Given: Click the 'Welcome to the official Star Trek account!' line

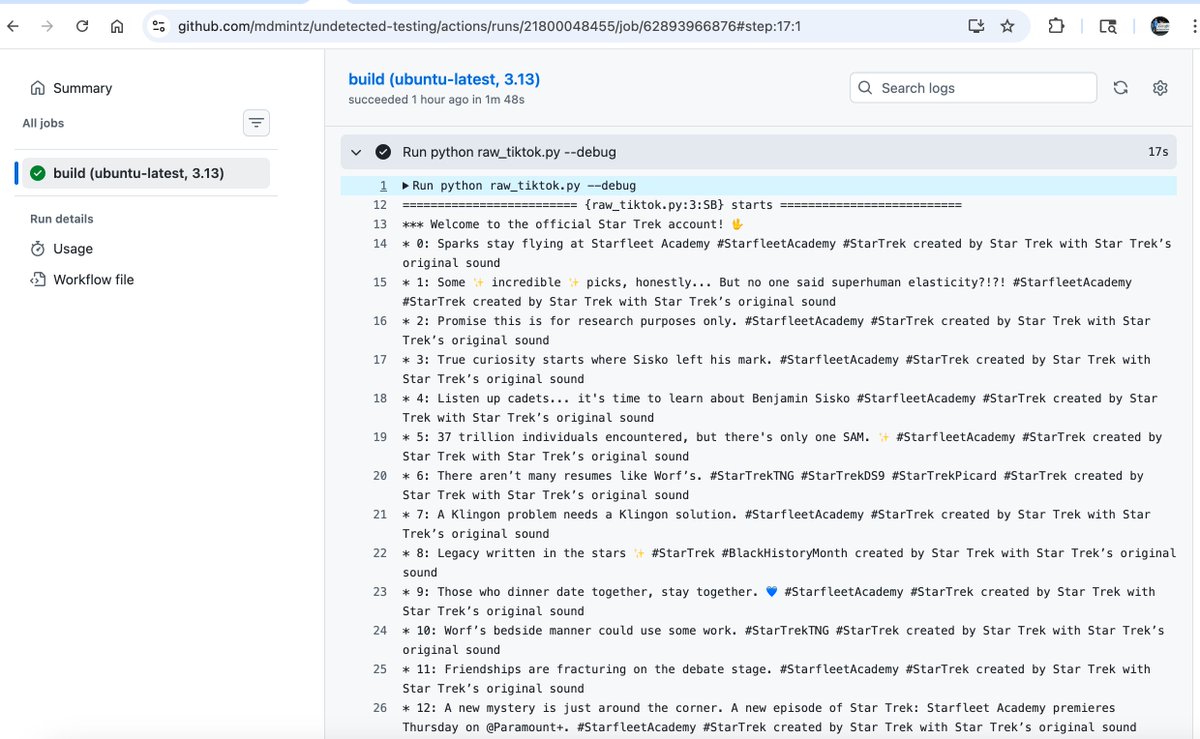Looking at the screenshot, I should [574, 224].
